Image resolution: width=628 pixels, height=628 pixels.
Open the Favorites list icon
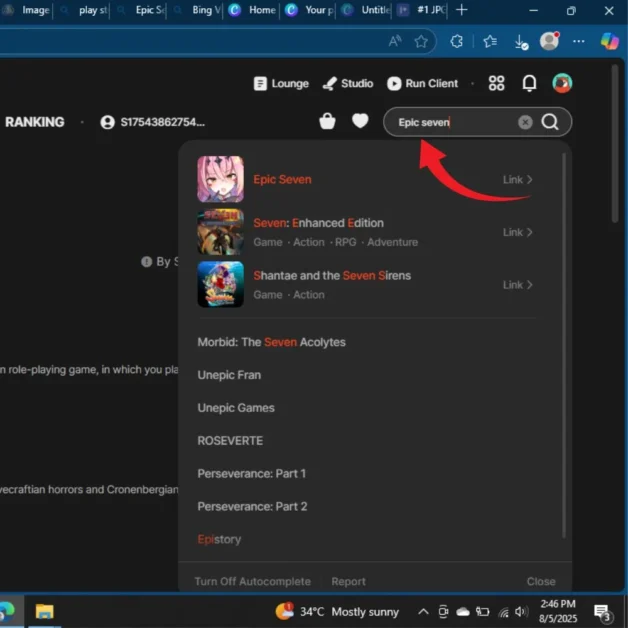490,41
